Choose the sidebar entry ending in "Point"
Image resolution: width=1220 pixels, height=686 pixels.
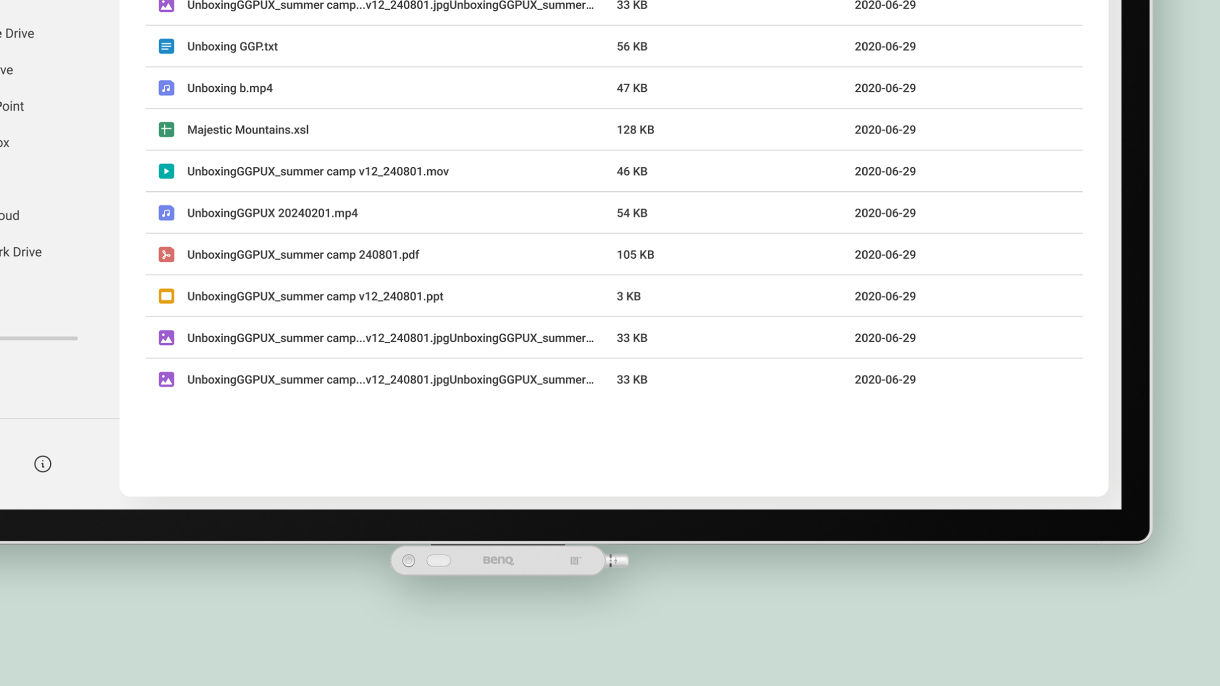tap(12, 107)
